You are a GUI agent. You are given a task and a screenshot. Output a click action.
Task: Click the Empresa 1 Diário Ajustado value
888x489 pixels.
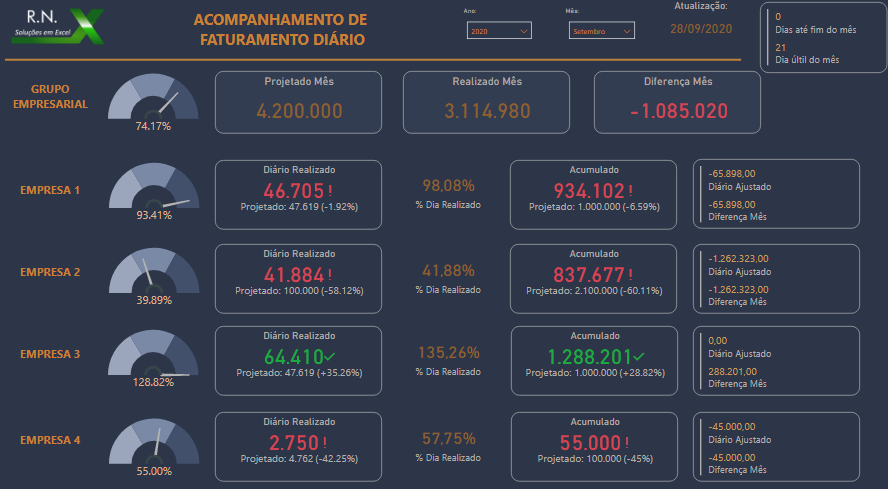click(x=731, y=173)
